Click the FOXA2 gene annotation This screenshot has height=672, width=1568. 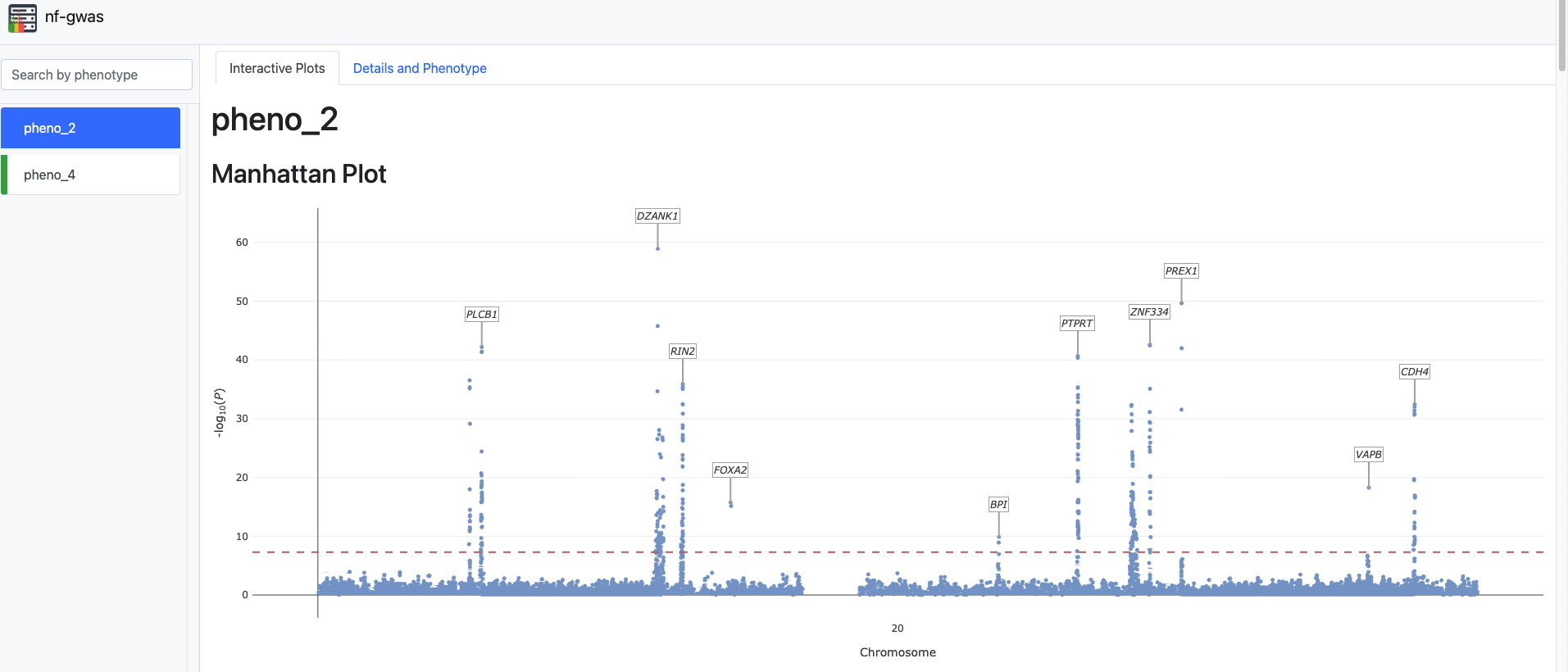729,470
